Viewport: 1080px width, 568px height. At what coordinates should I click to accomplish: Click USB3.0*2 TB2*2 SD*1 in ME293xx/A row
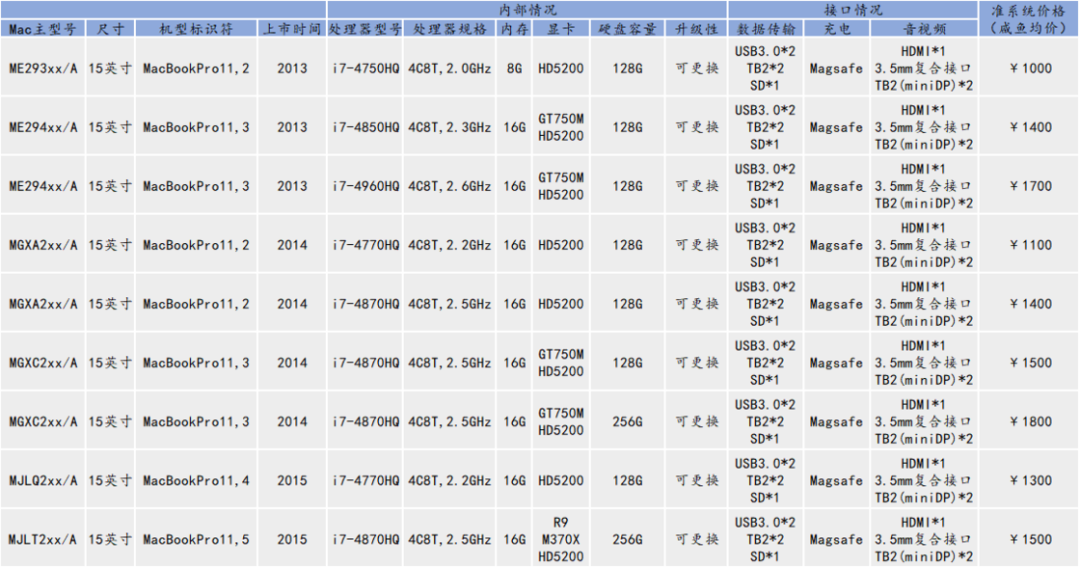(x=765, y=68)
